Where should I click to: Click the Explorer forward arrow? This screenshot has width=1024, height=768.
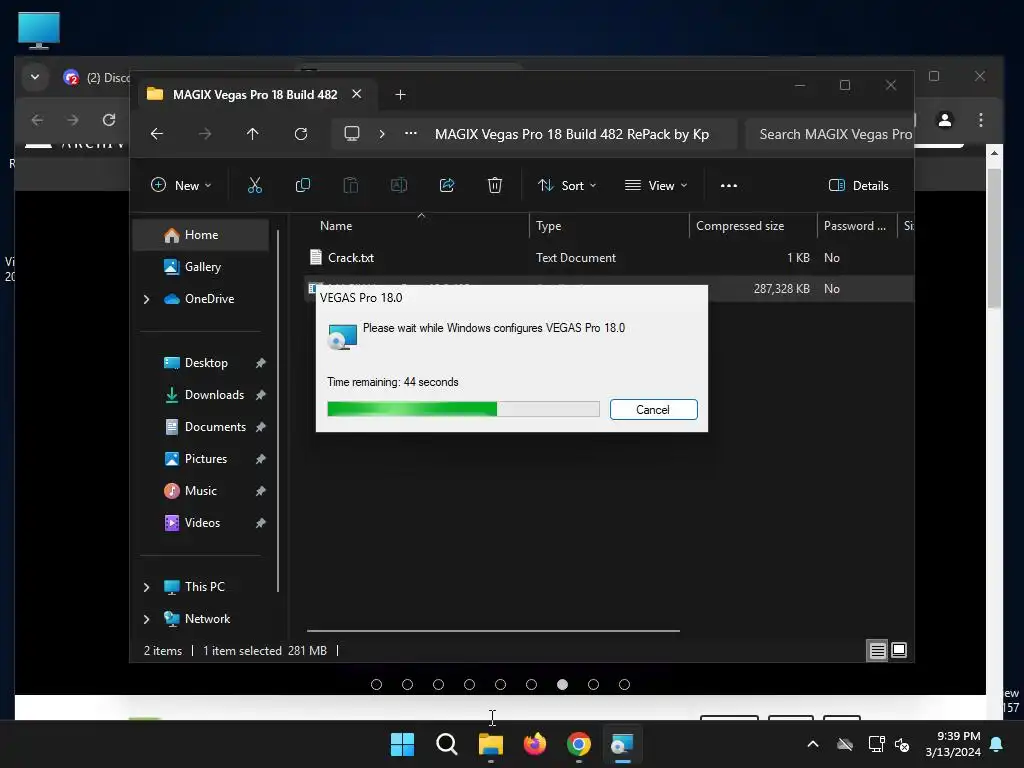205,134
